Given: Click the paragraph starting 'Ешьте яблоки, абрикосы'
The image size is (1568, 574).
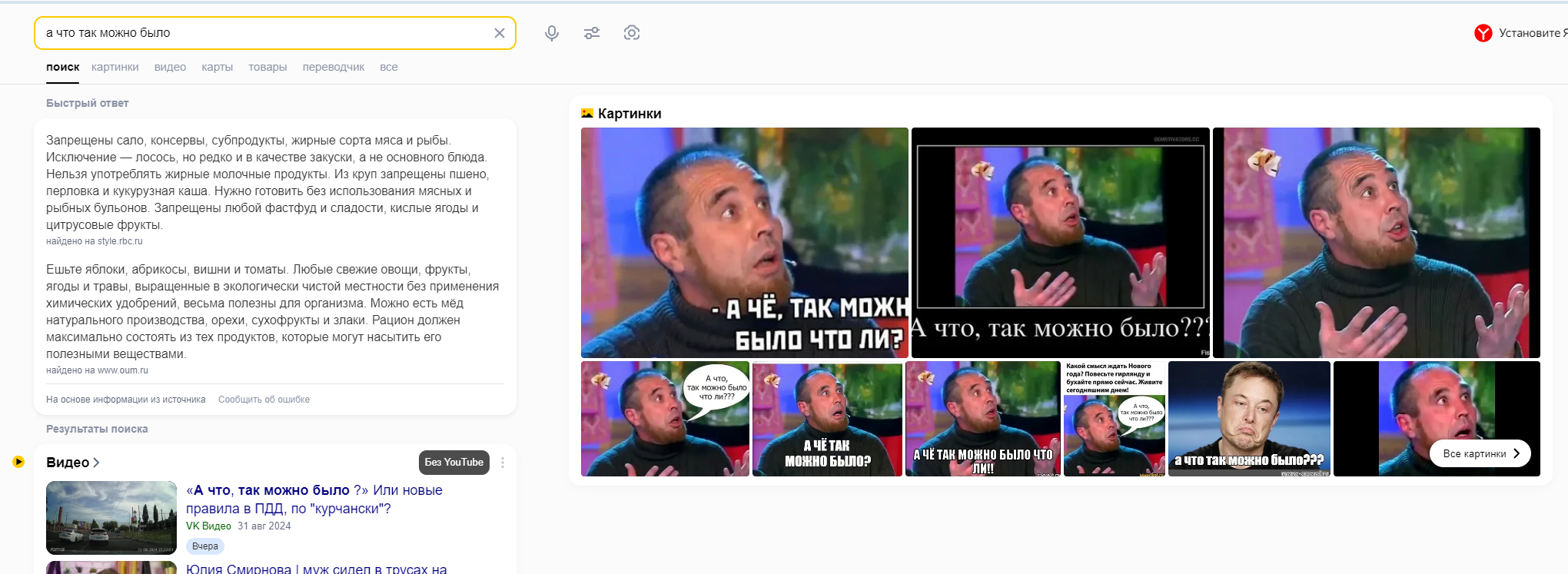Looking at the screenshot, I should coord(273,312).
